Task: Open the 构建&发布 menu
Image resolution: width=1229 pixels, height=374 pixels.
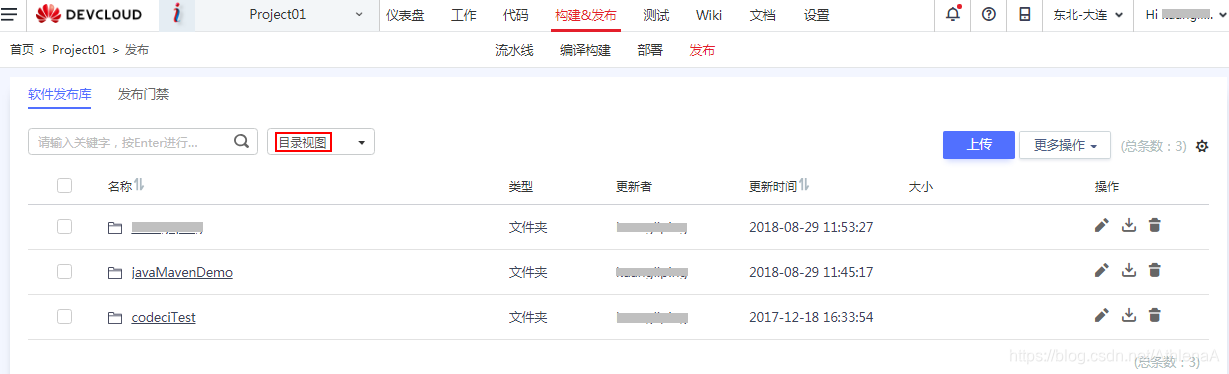Action: pyautogui.click(x=586, y=15)
